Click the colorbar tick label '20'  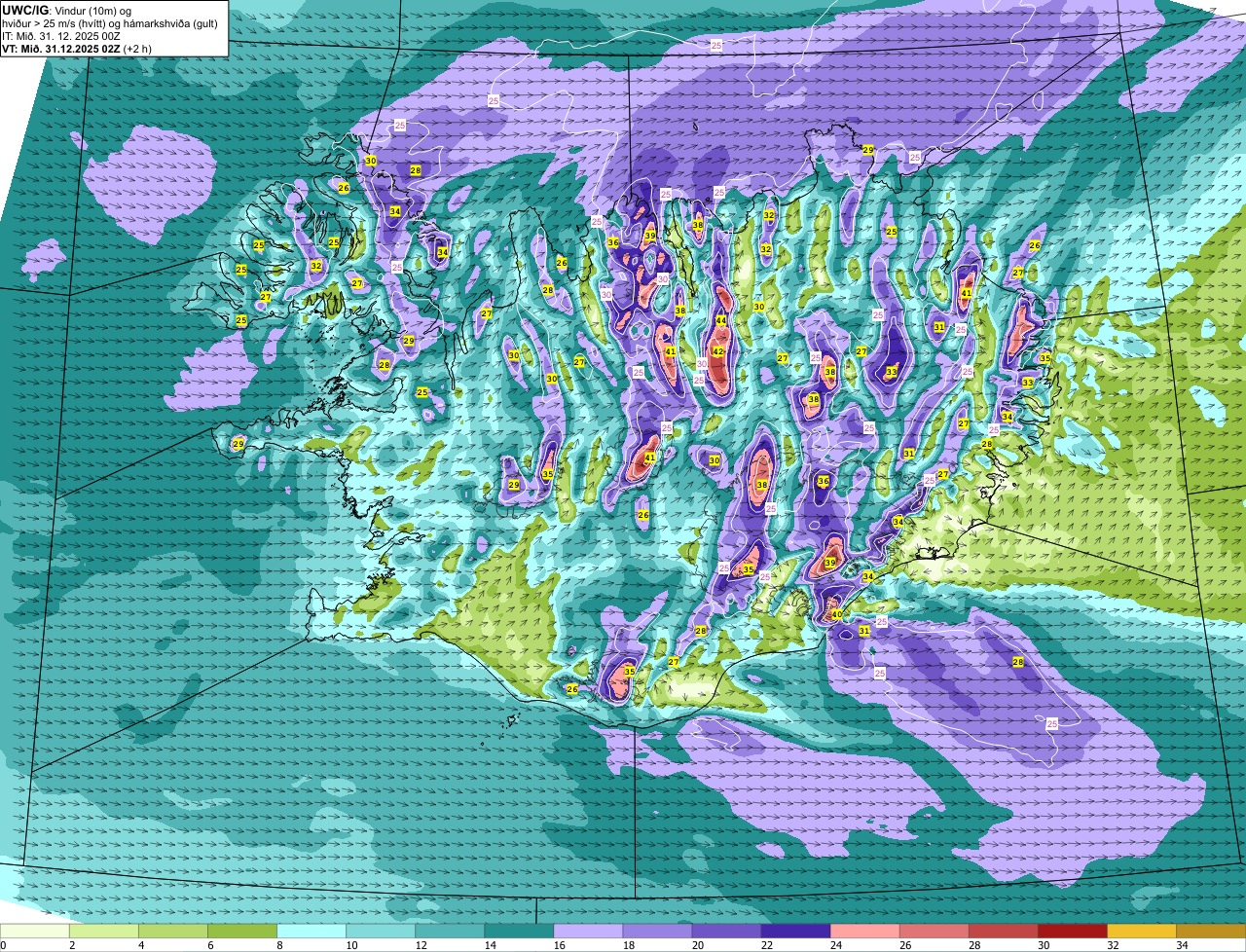coord(697,945)
